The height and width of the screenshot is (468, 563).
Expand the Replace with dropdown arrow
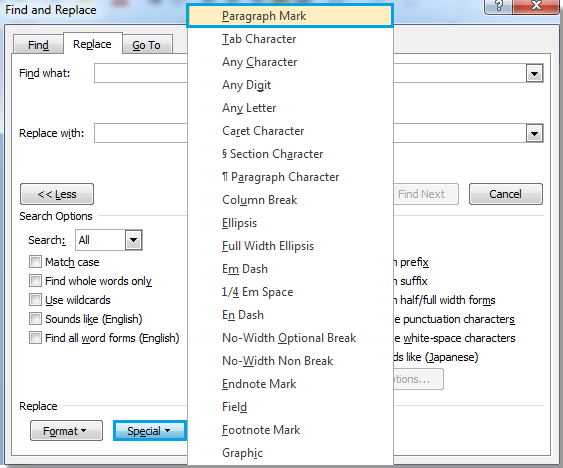pyautogui.click(x=534, y=134)
